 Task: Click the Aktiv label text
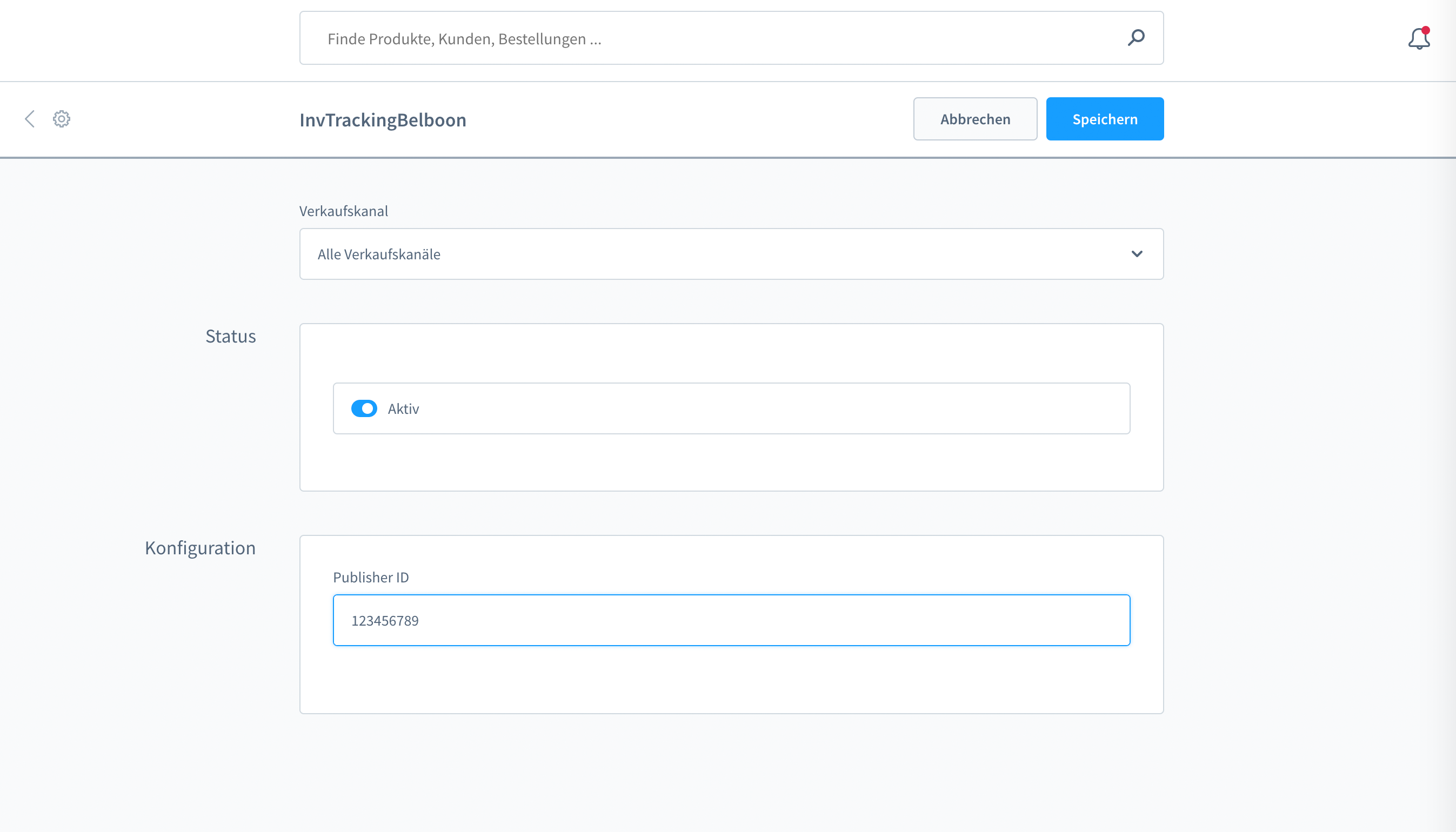point(404,409)
